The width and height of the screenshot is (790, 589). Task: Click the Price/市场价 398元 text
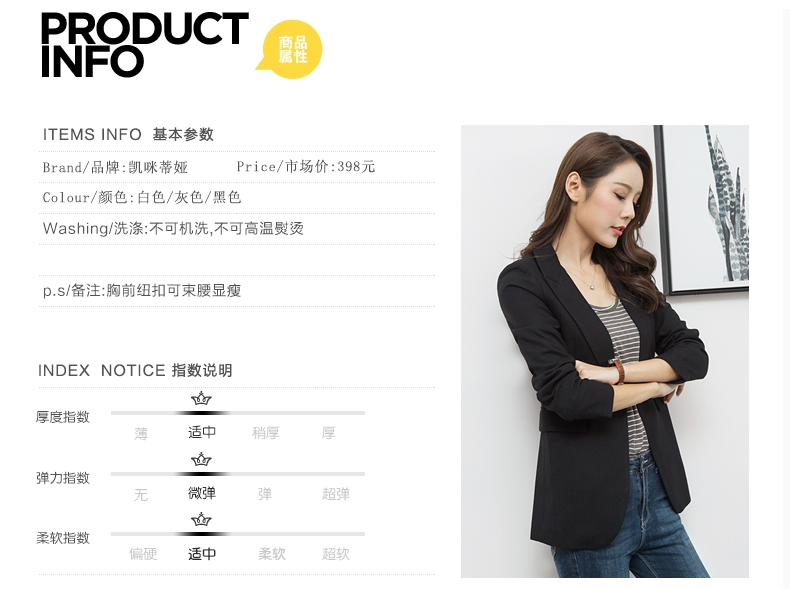(306, 166)
